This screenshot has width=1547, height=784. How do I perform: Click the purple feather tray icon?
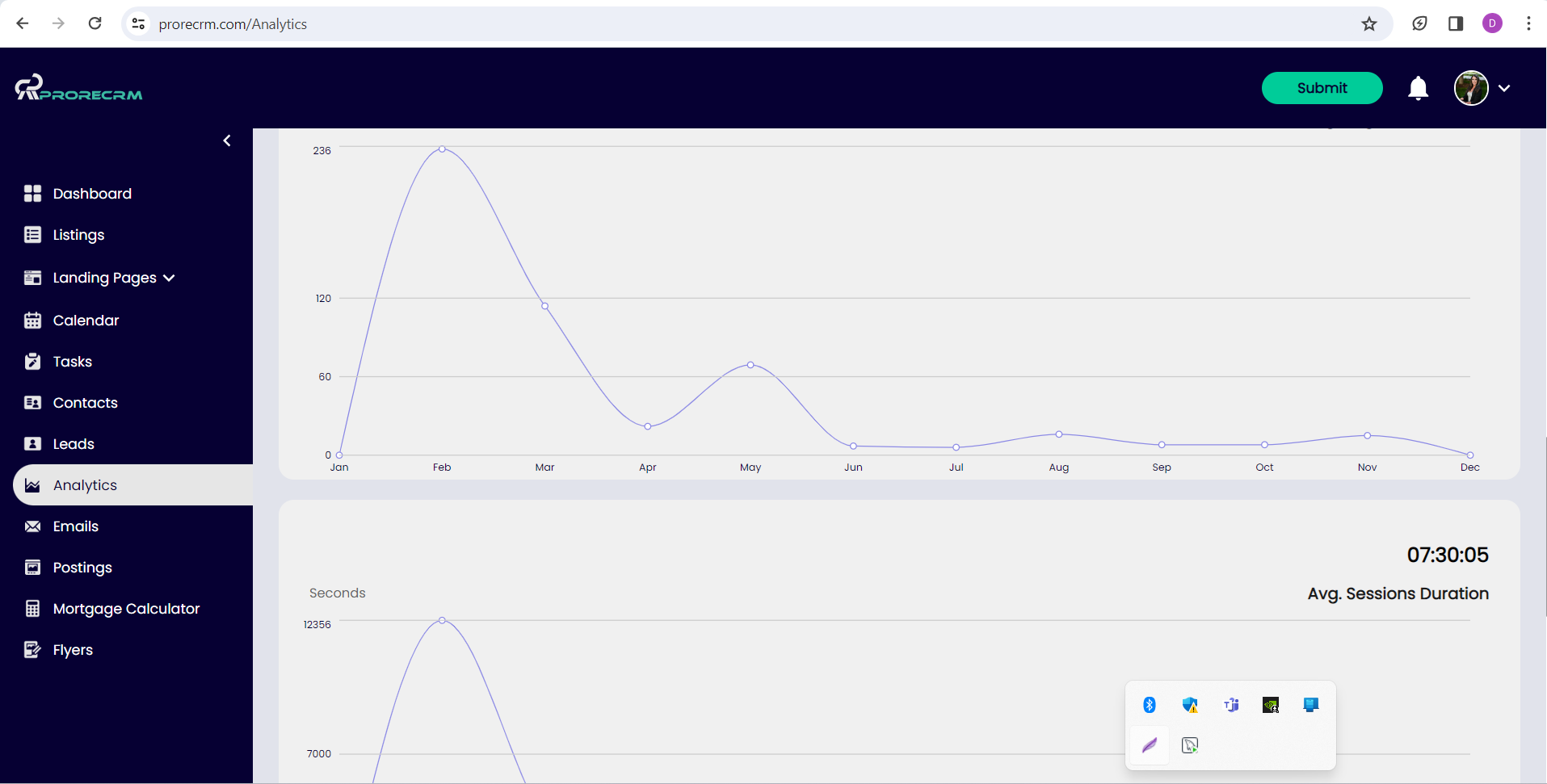click(x=1150, y=745)
